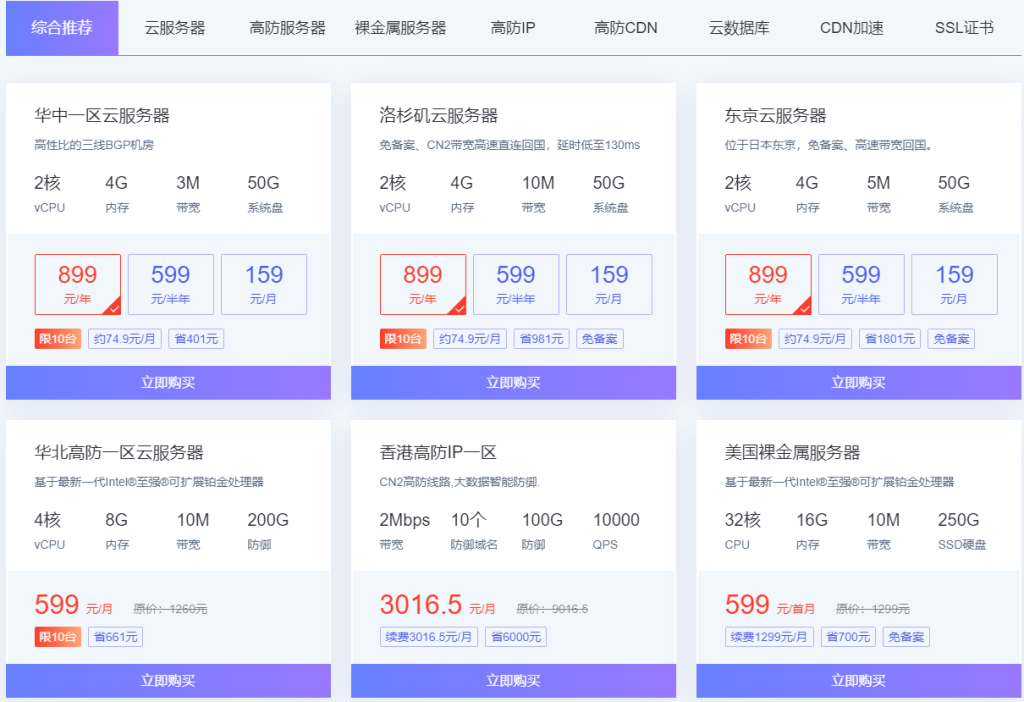点击华中一区云服务器的立即购买按钮
The image size is (1024, 702).
pyautogui.click(x=168, y=382)
